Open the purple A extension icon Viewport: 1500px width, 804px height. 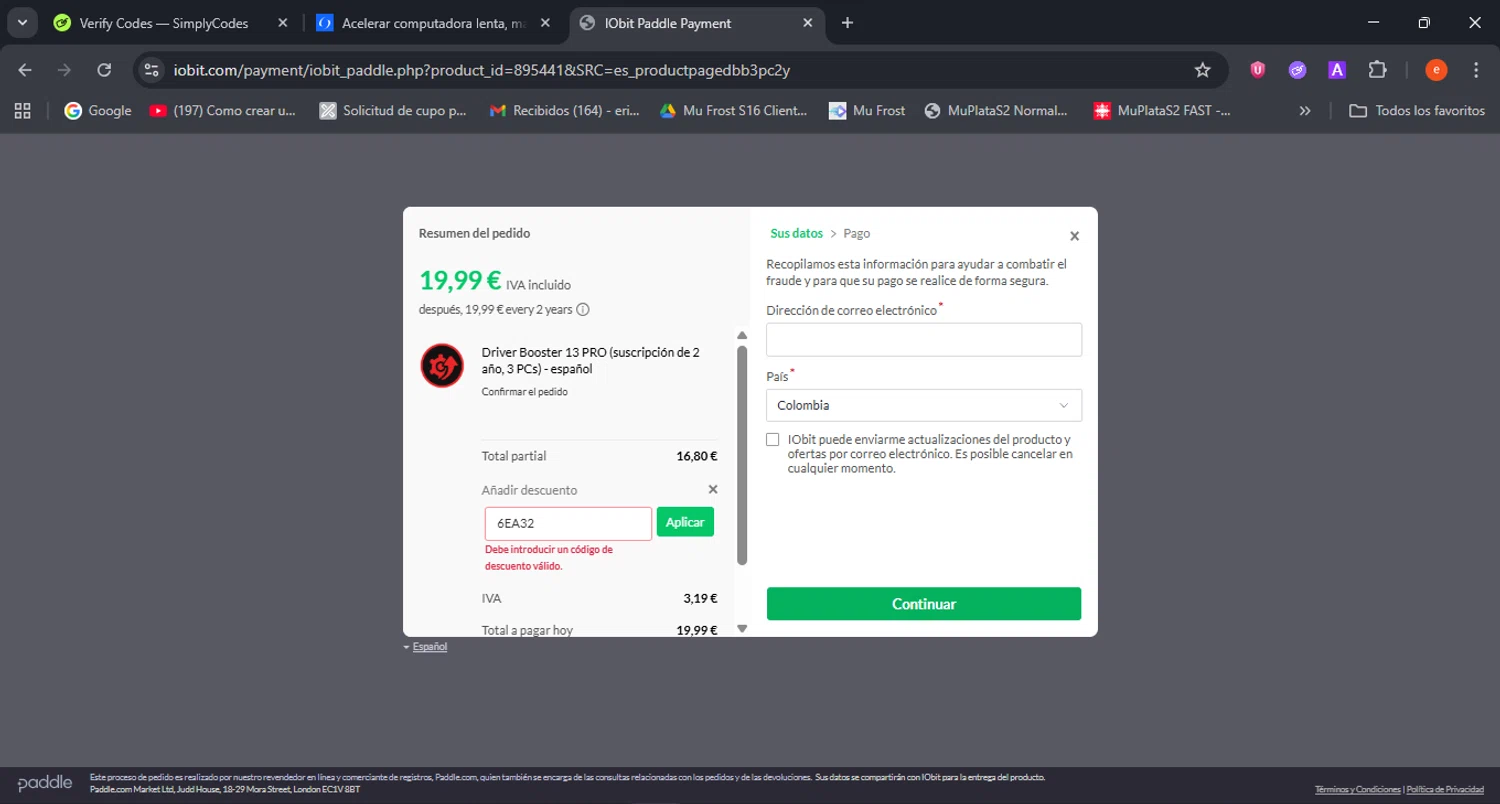pos(1336,70)
